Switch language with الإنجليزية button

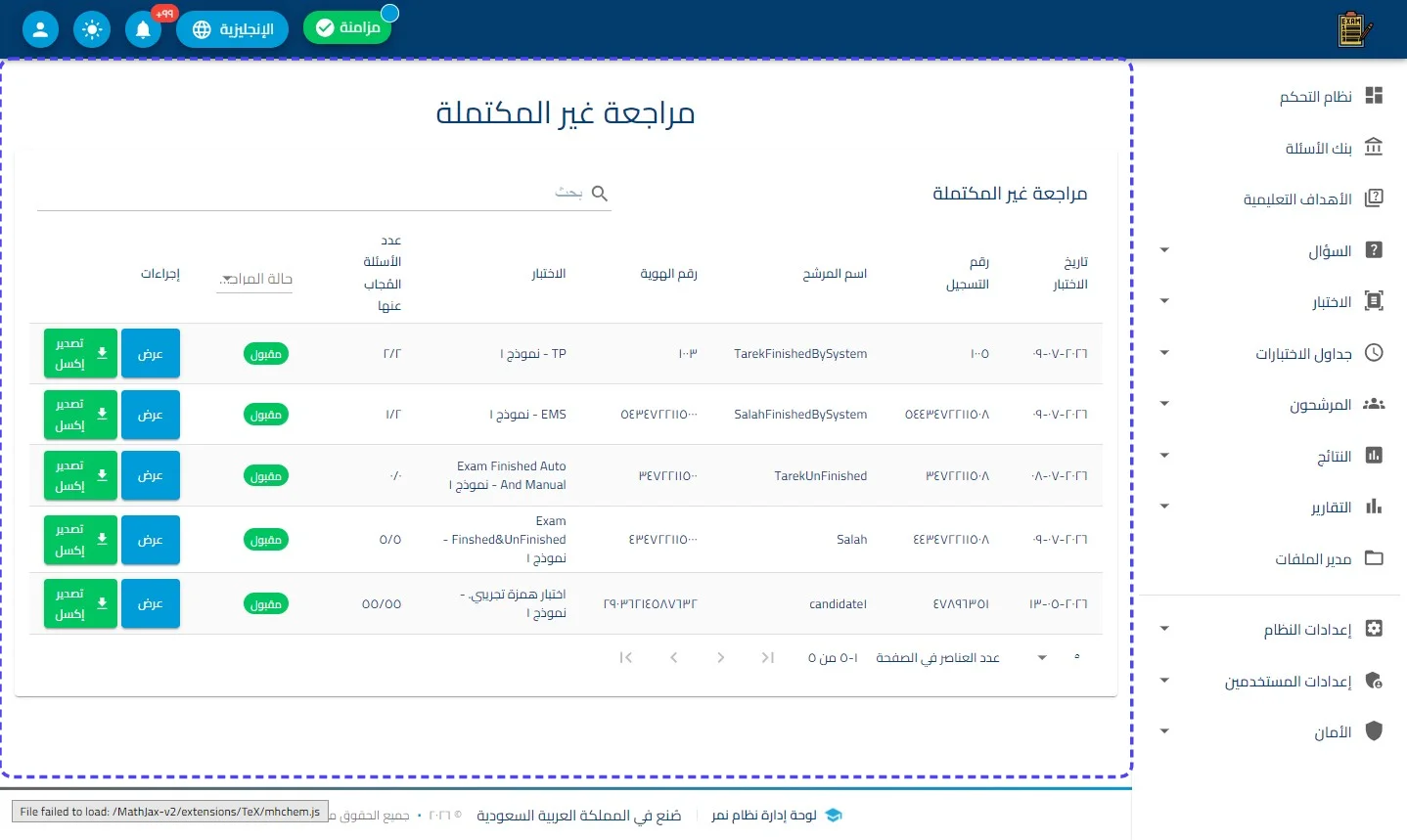232,29
